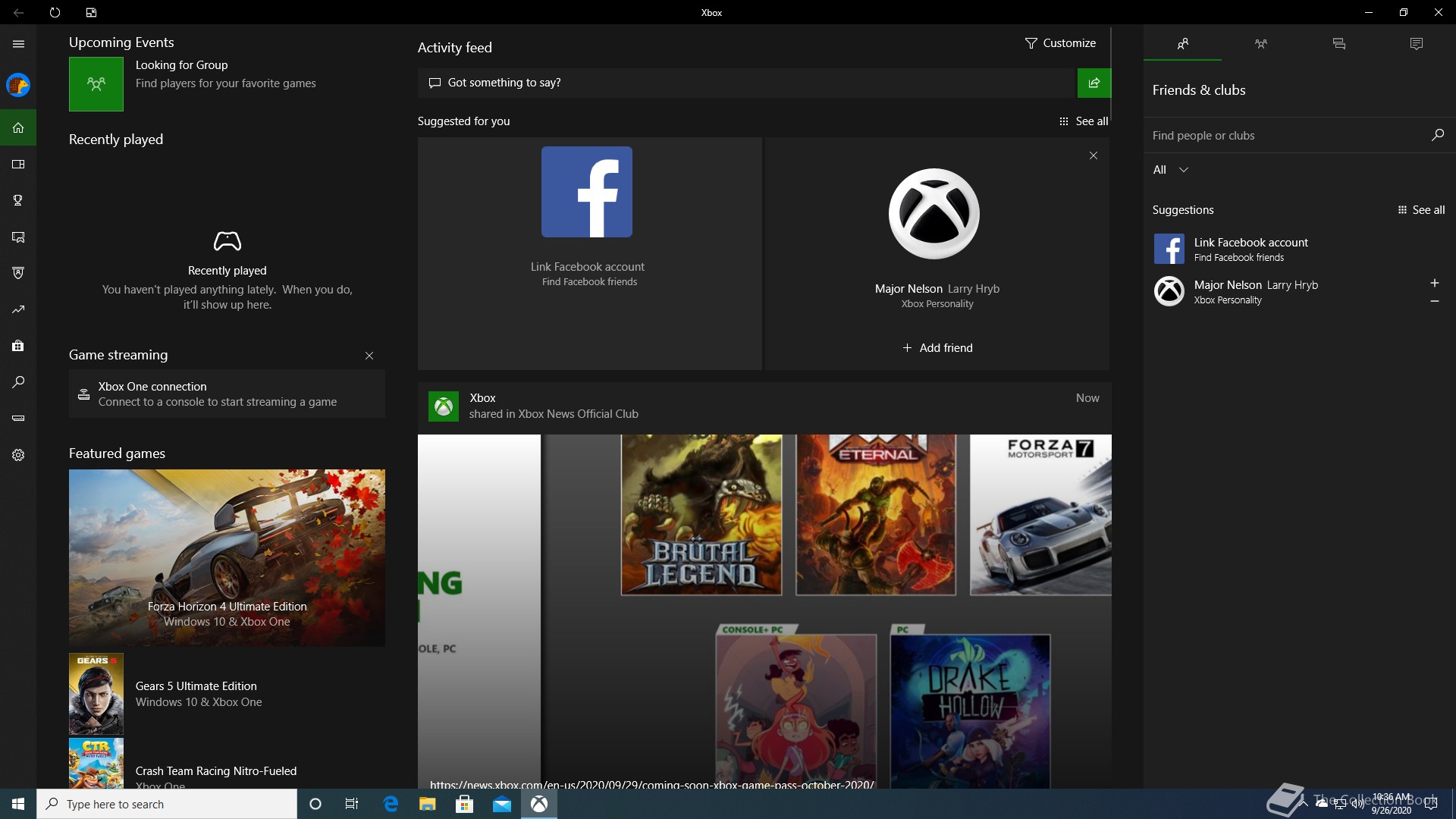Expand the All filter dropdown
Viewport: 1456px width, 819px height.
(1170, 170)
